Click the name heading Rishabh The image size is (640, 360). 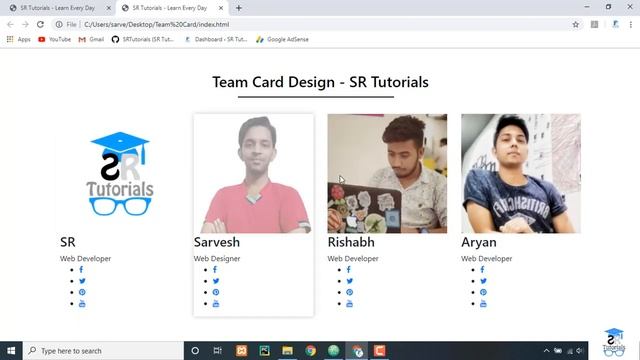pyautogui.click(x=351, y=242)
